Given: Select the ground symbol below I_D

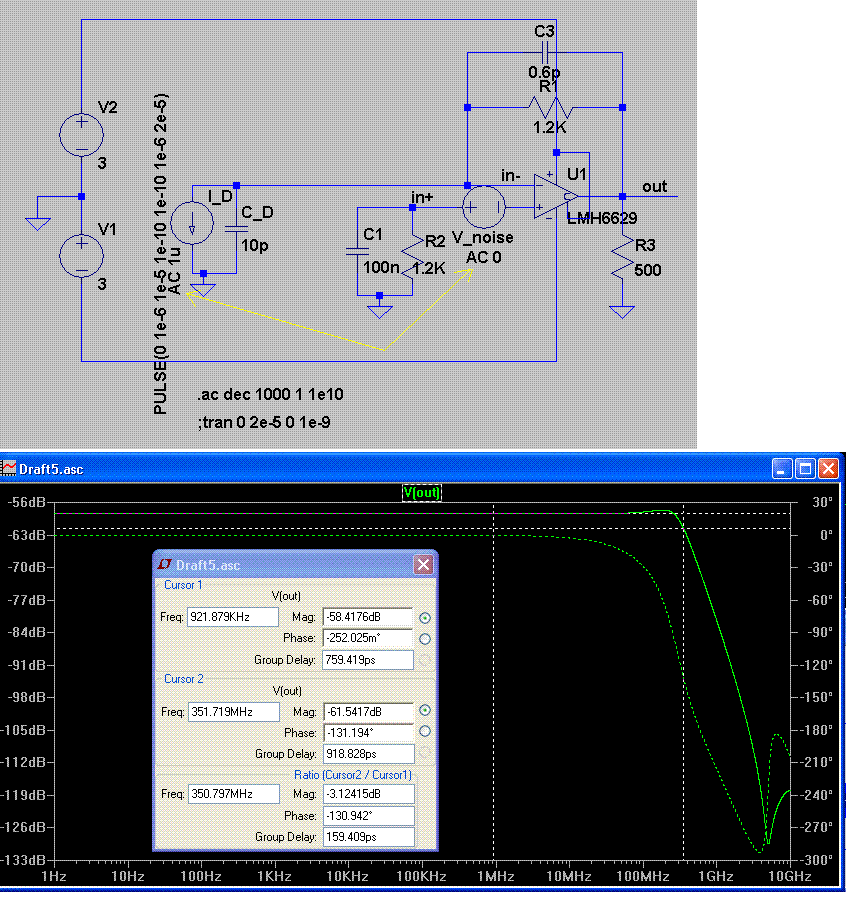Looking at the screenshot, I should (203, 290).
